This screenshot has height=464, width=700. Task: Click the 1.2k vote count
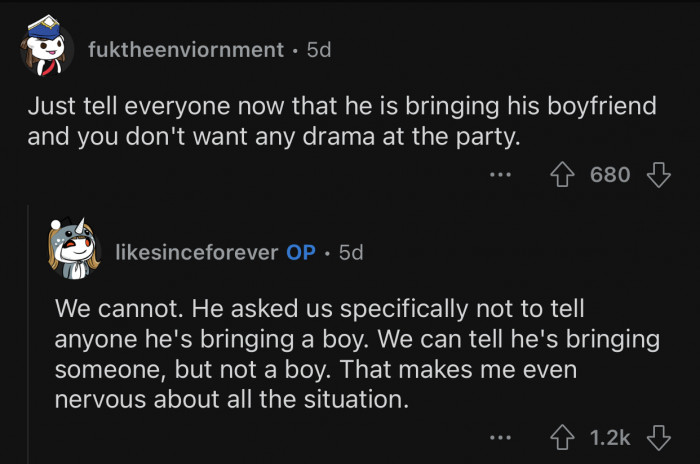612,437
